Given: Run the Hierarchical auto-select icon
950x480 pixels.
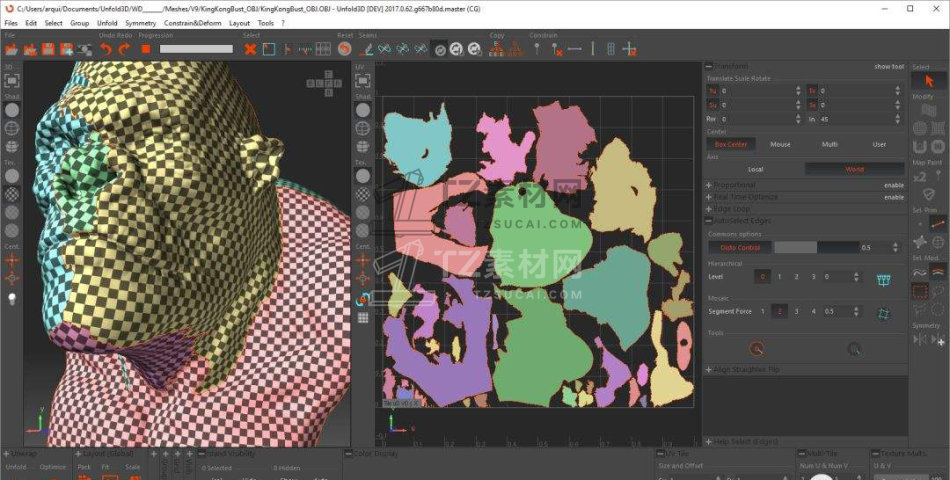Looking at the screenshot, I should 883,278.
